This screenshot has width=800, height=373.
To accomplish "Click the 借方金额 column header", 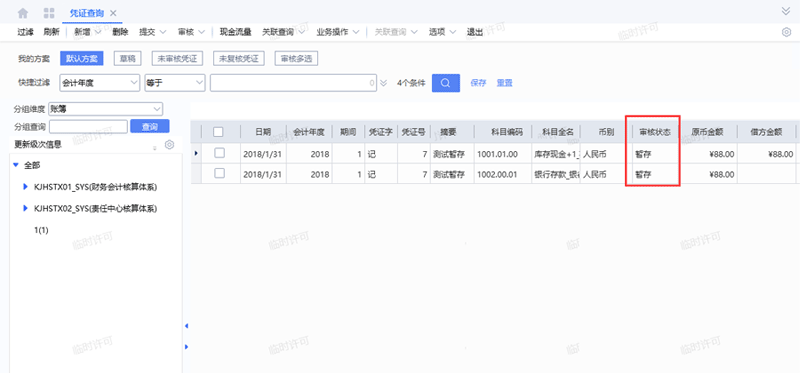I will (x=766, y=132).
